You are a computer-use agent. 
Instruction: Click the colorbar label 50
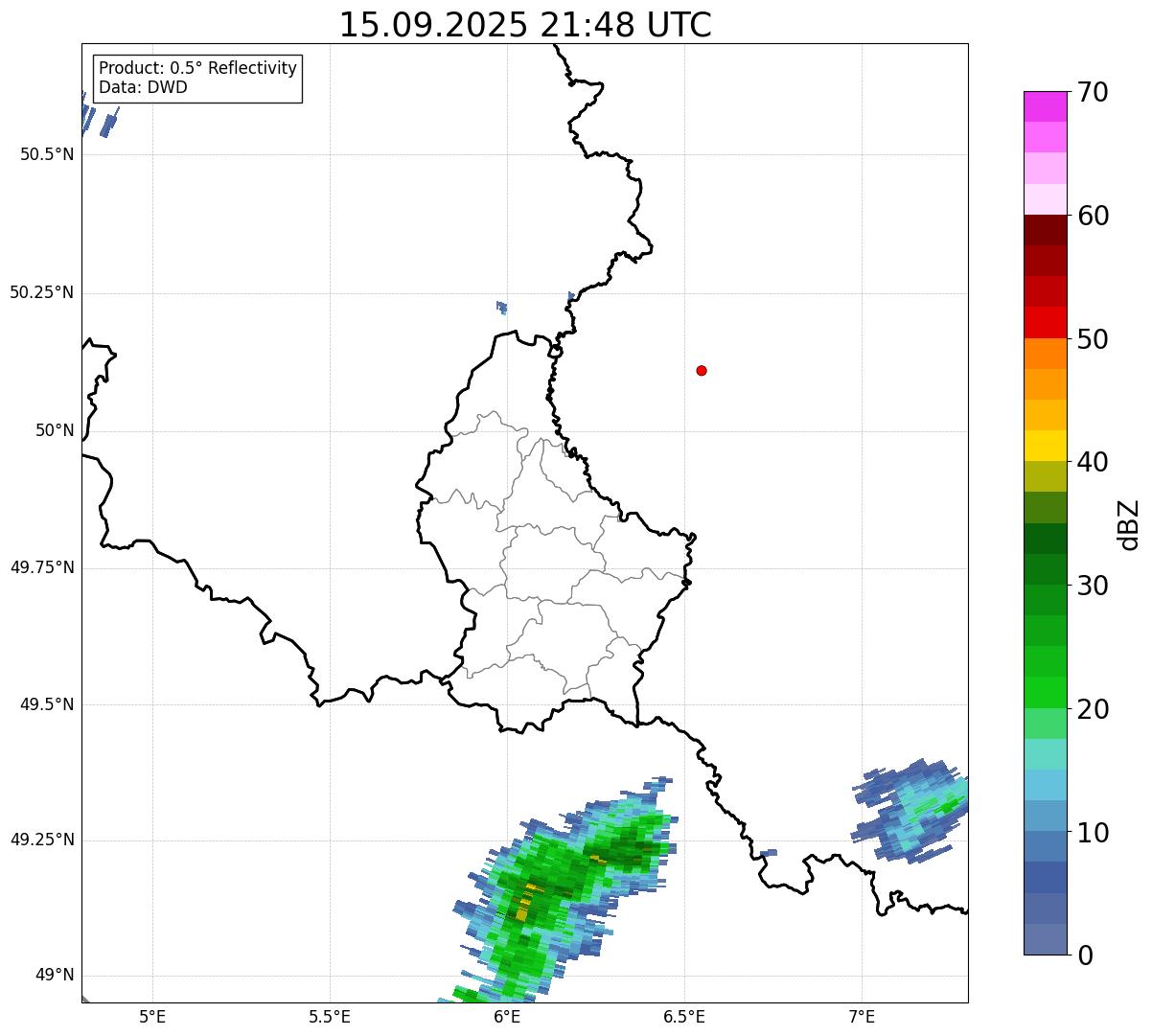[x=1093, y=339]
